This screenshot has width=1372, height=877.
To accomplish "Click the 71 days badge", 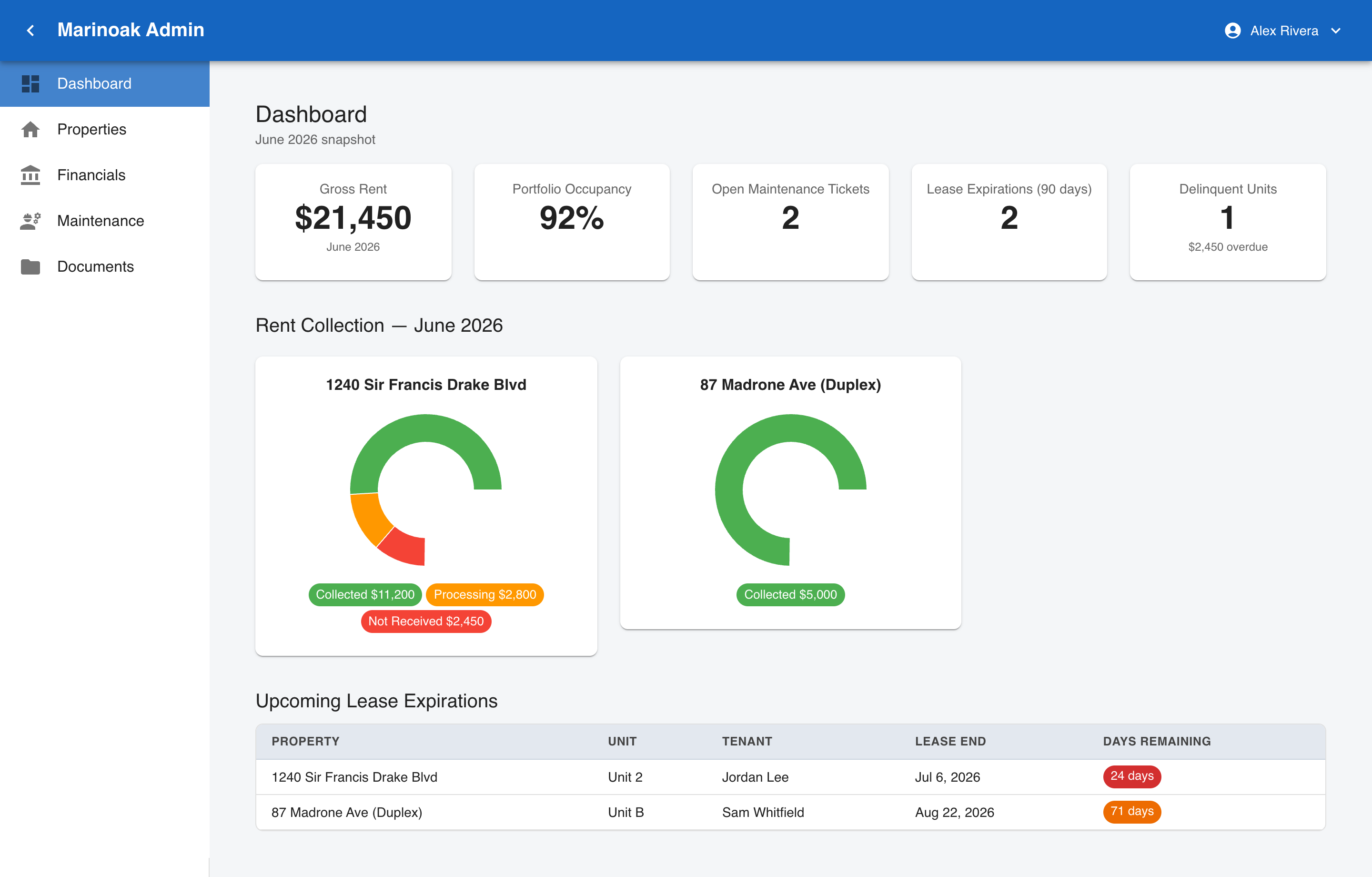I will click(x=1131, y=811).
